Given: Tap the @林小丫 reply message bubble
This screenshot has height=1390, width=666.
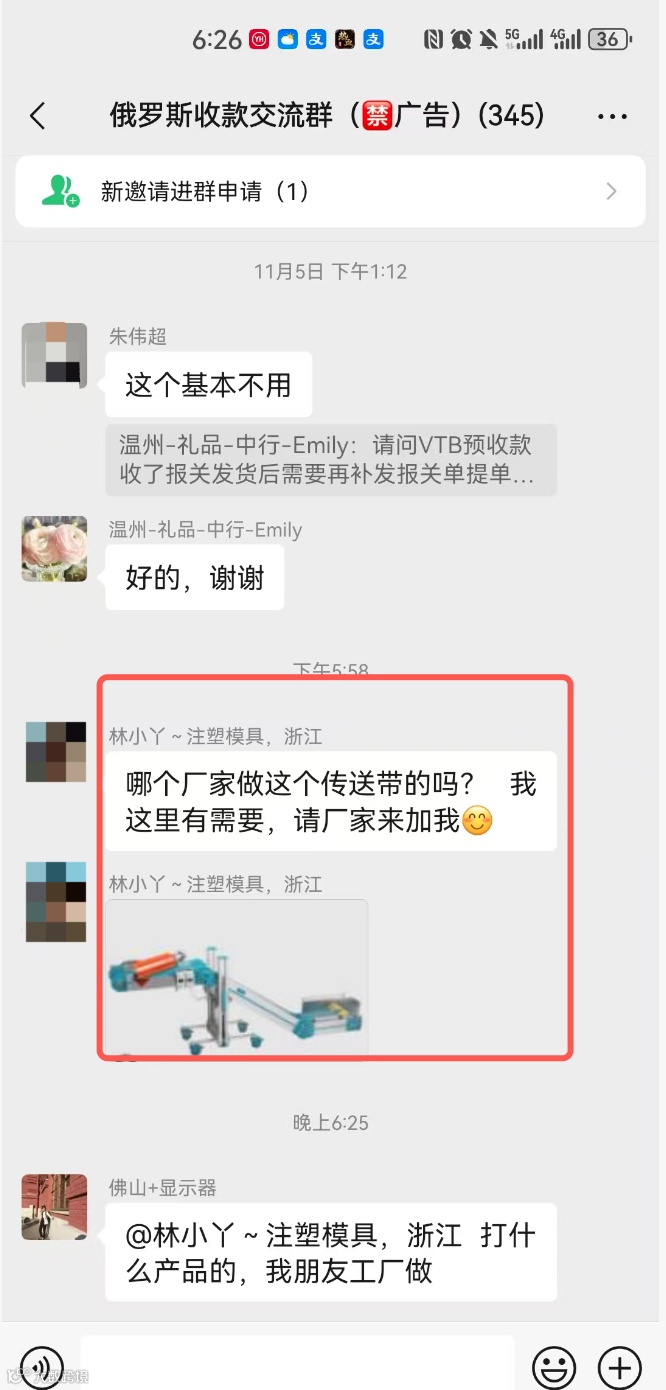Looking at the screenshot, I should 331,1253.
